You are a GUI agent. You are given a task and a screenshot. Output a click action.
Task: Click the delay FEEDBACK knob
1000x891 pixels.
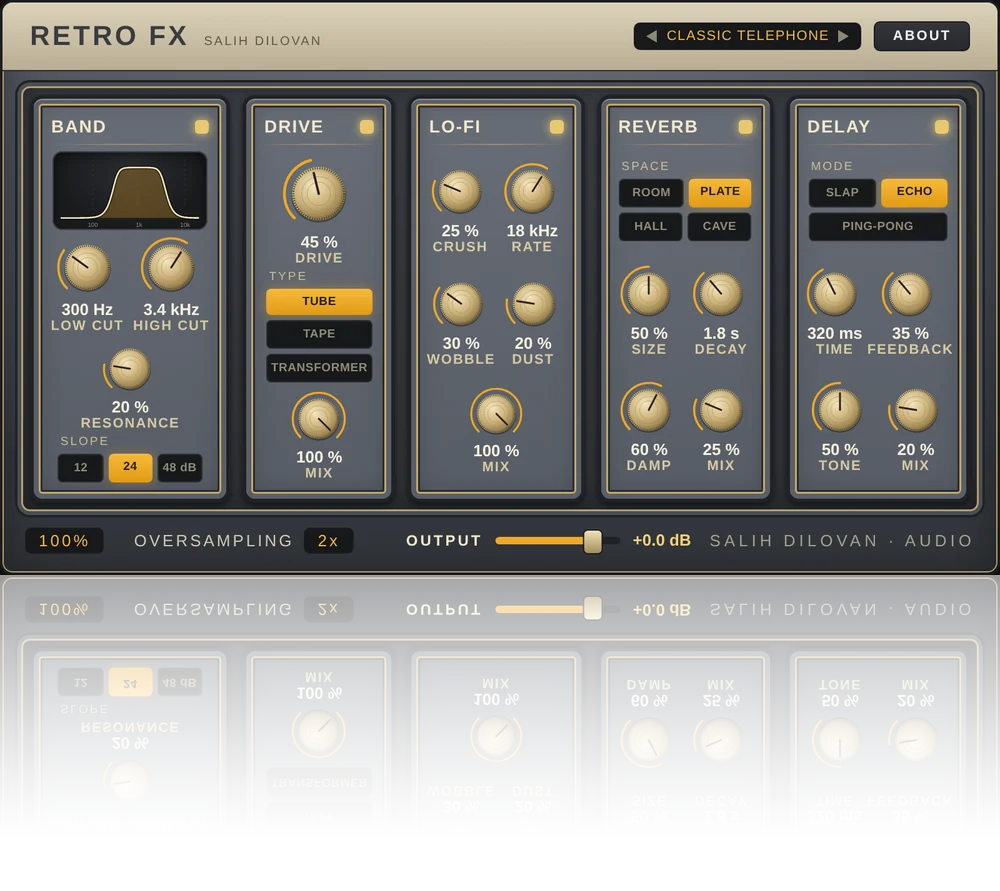click(x=909, y=293)
